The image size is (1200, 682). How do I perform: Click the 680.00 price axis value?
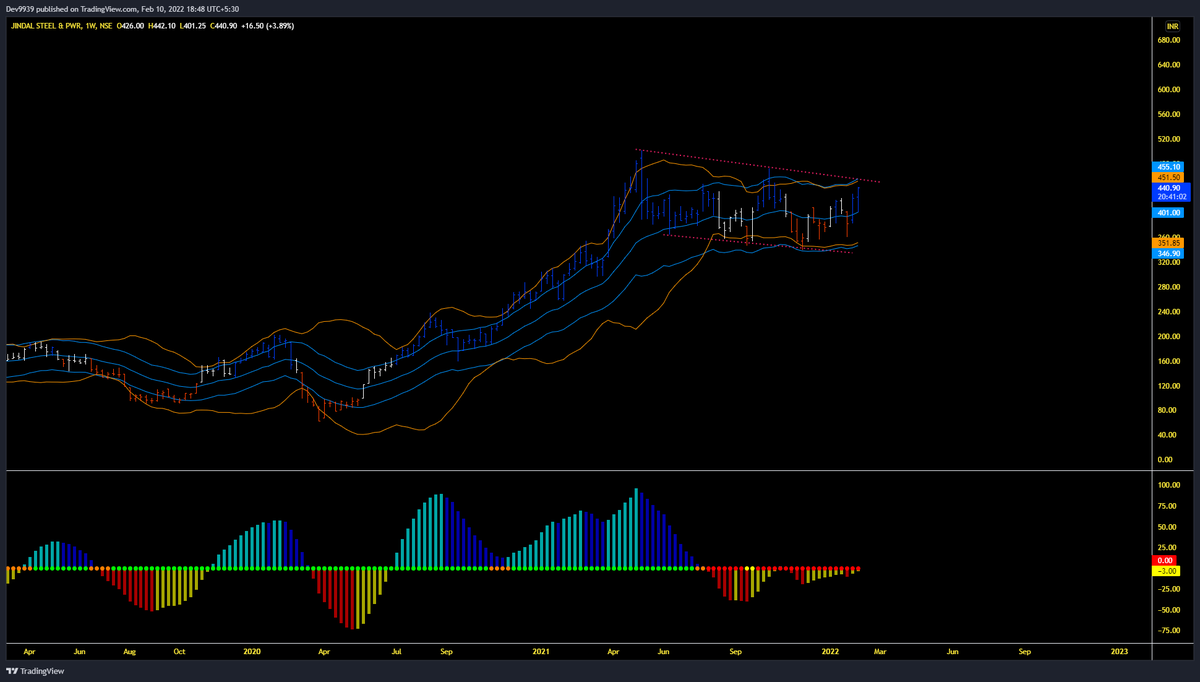1170,41
